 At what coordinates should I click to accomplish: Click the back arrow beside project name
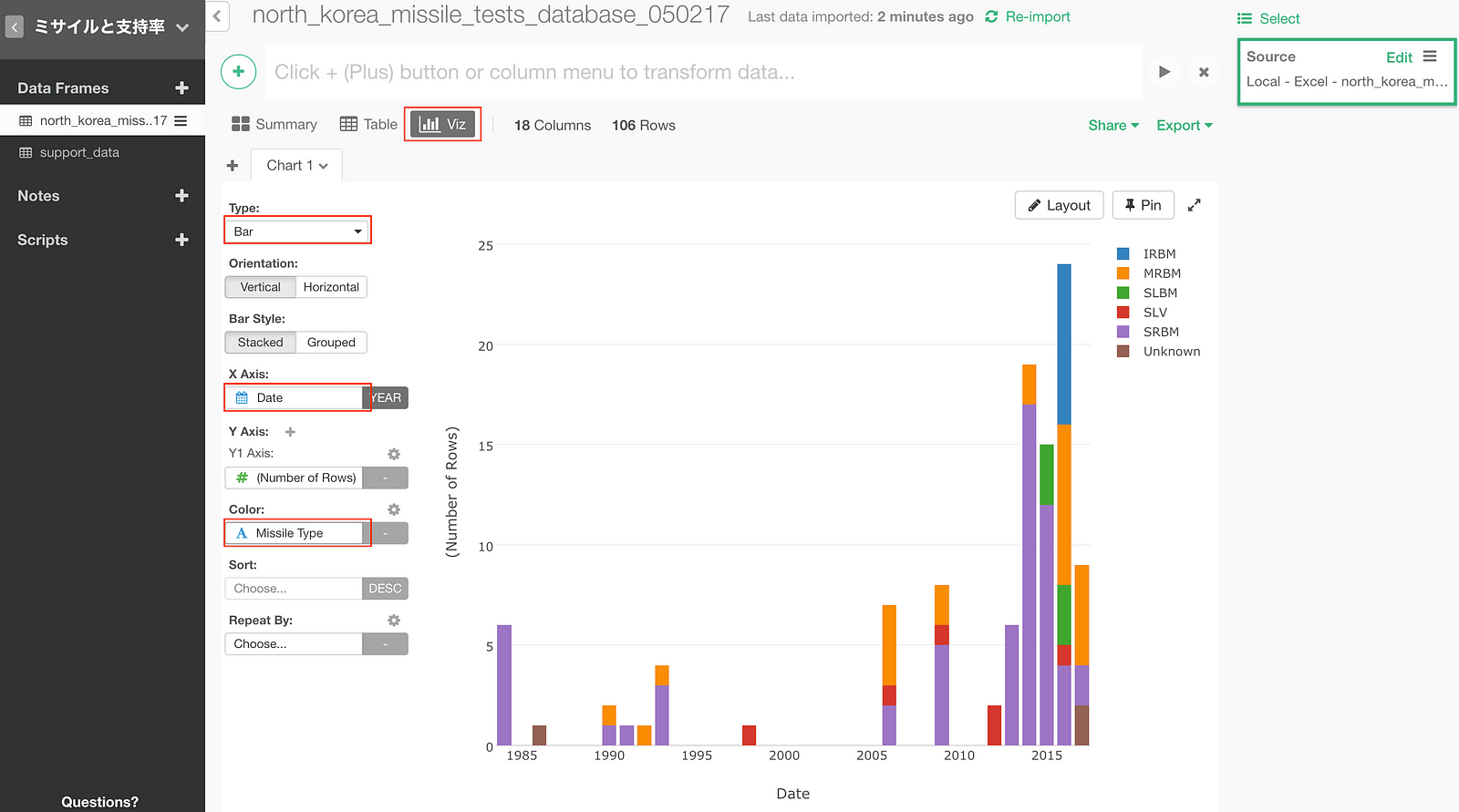[x=15, y=27]
